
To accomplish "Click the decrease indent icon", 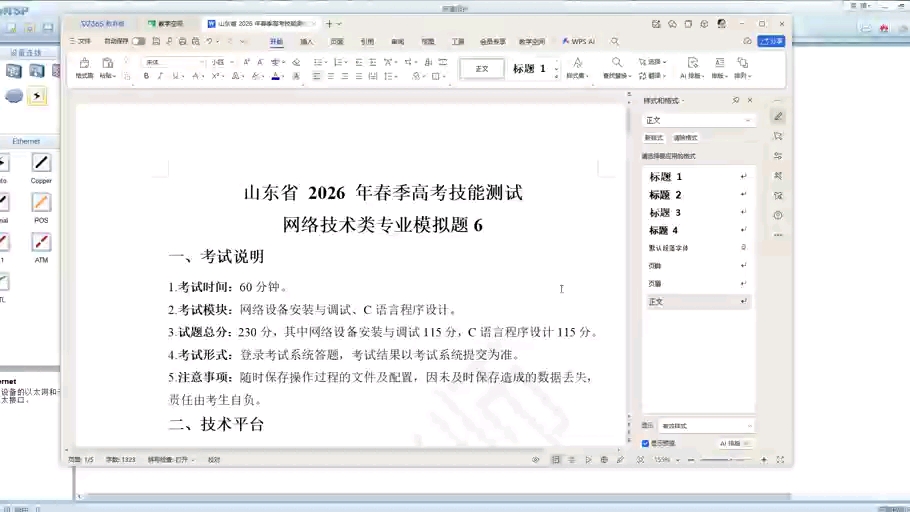I will coord(359,62).
